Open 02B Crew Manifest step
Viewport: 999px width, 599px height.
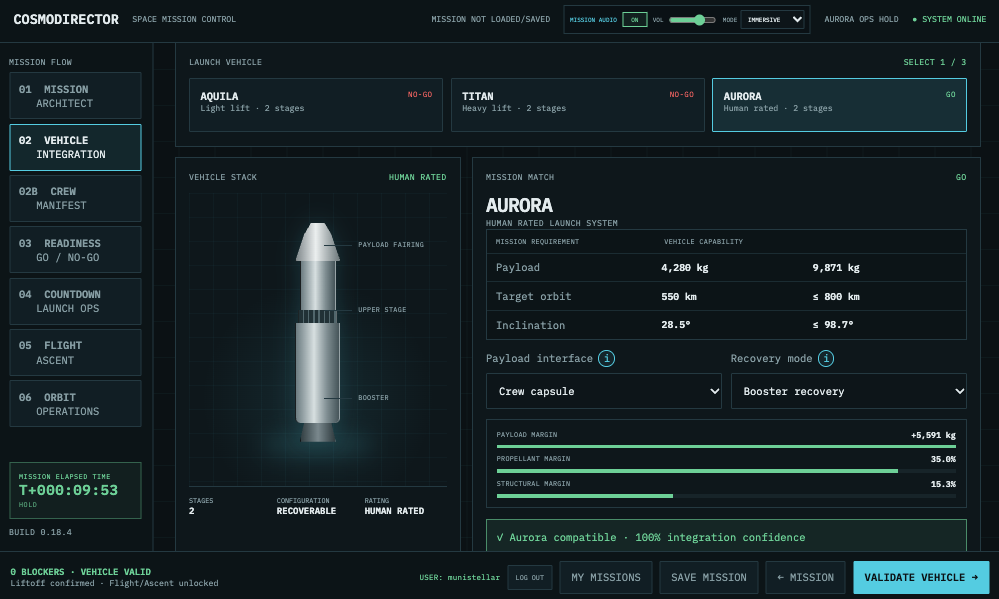pos(75,198)
